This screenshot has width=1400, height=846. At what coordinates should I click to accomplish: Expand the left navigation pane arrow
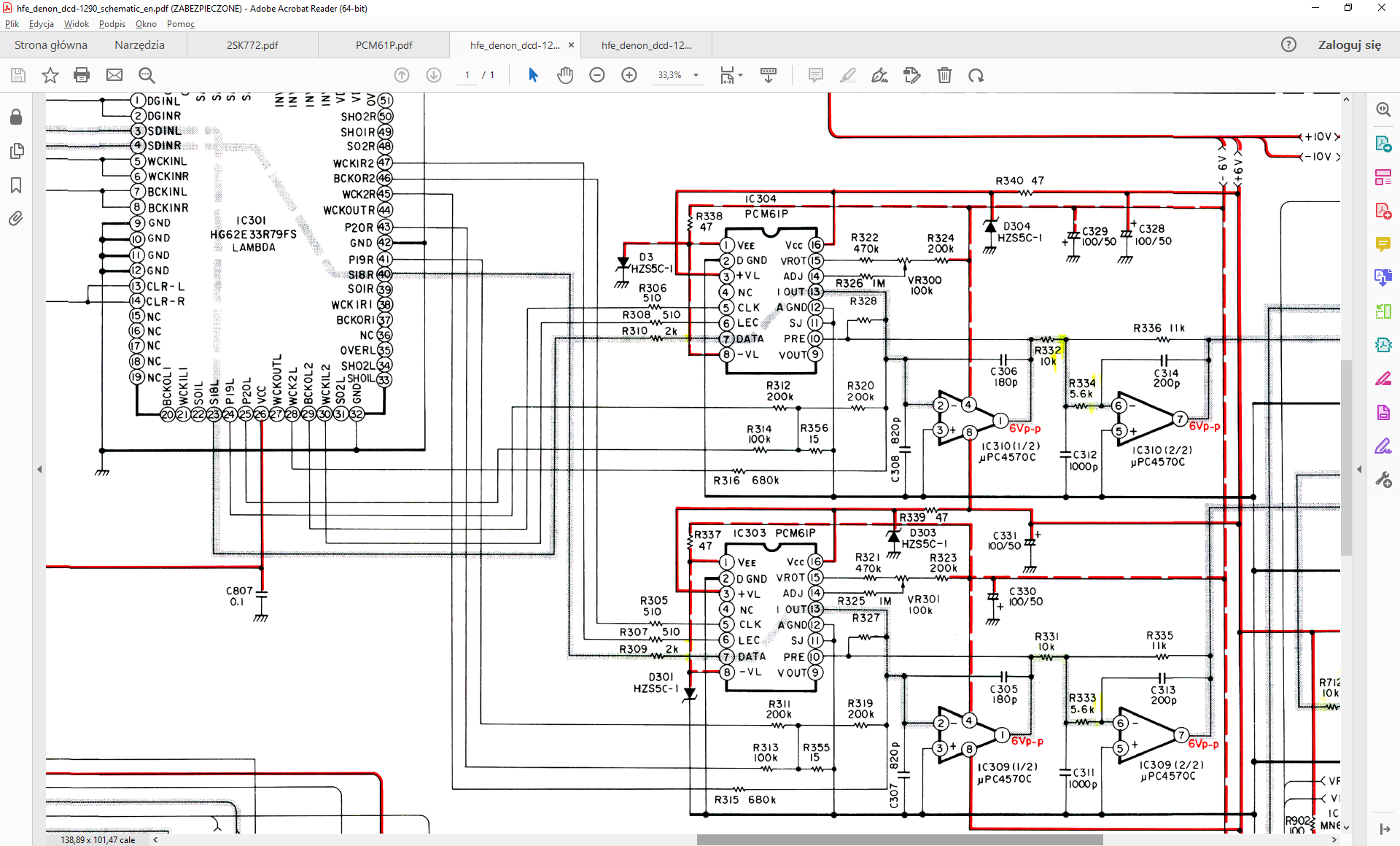39,470
